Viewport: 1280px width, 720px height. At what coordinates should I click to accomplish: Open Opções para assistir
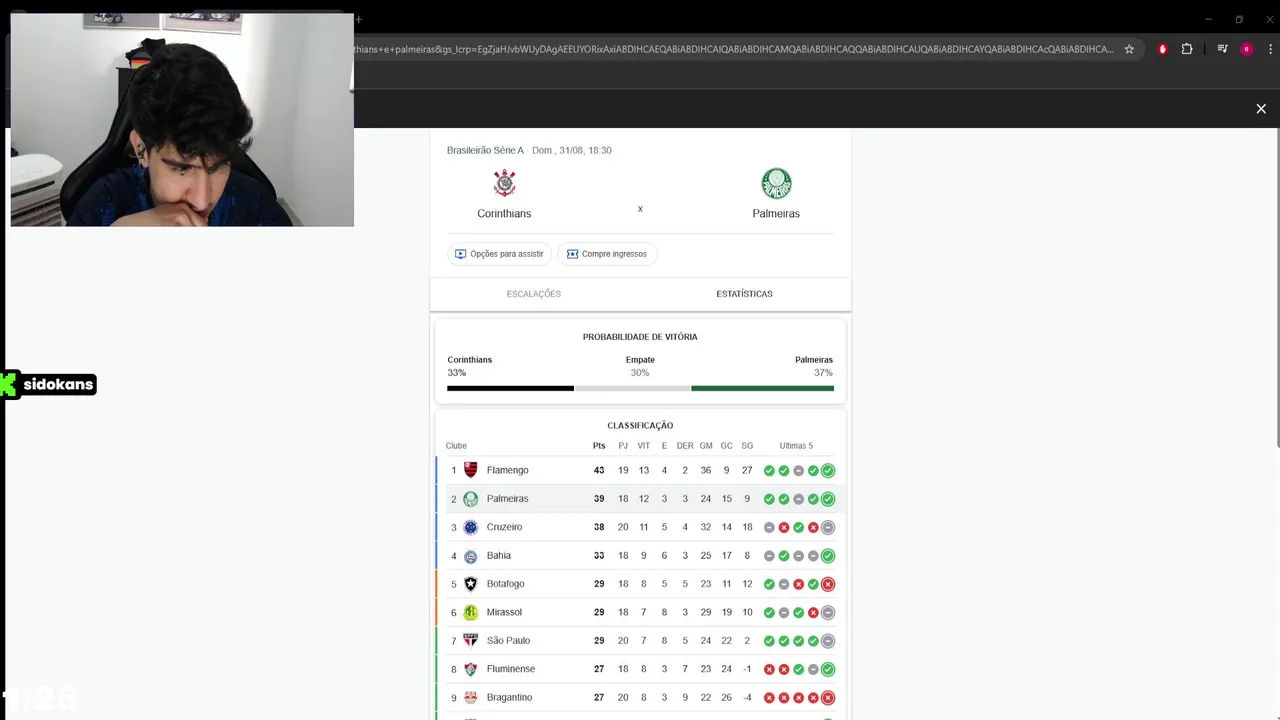(499, 254)
